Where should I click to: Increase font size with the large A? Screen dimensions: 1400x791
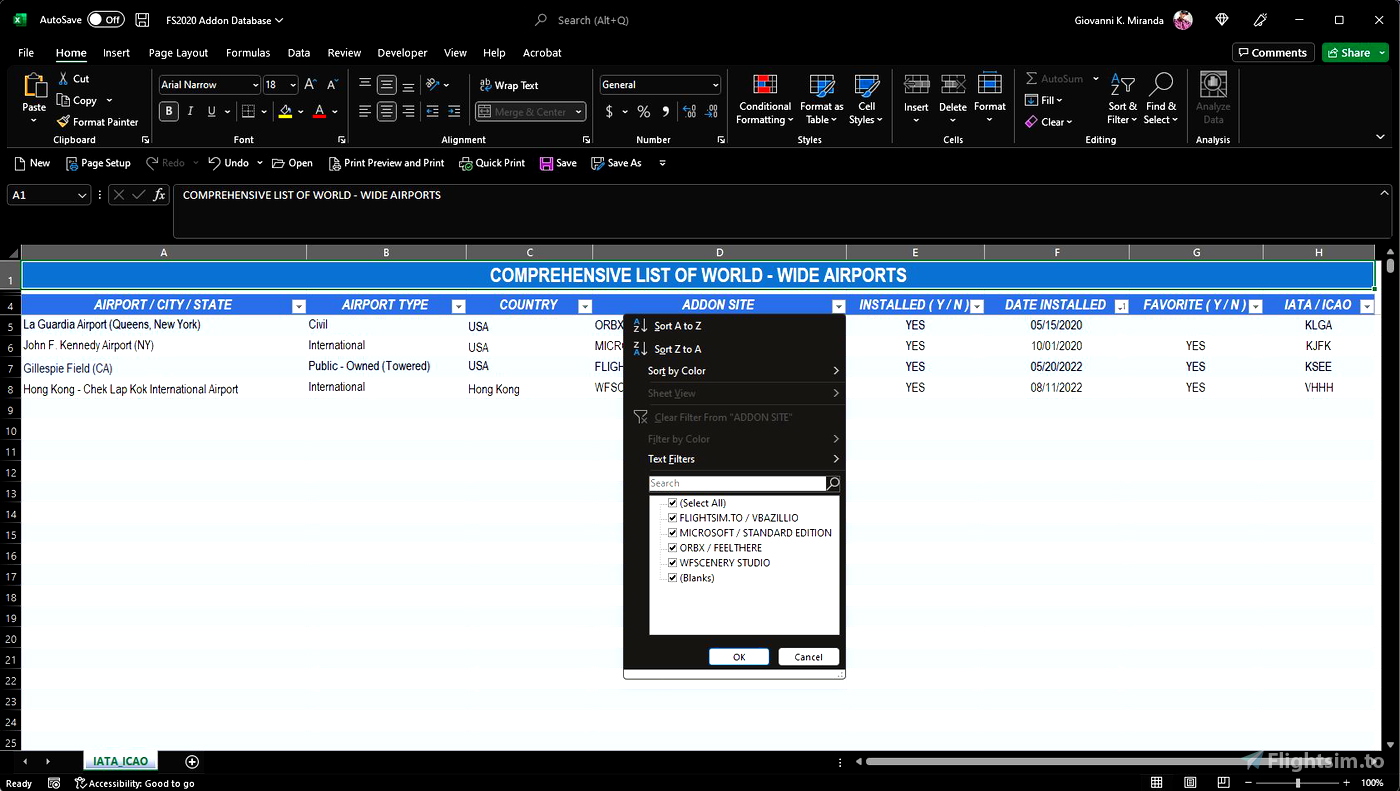point(310,85)
